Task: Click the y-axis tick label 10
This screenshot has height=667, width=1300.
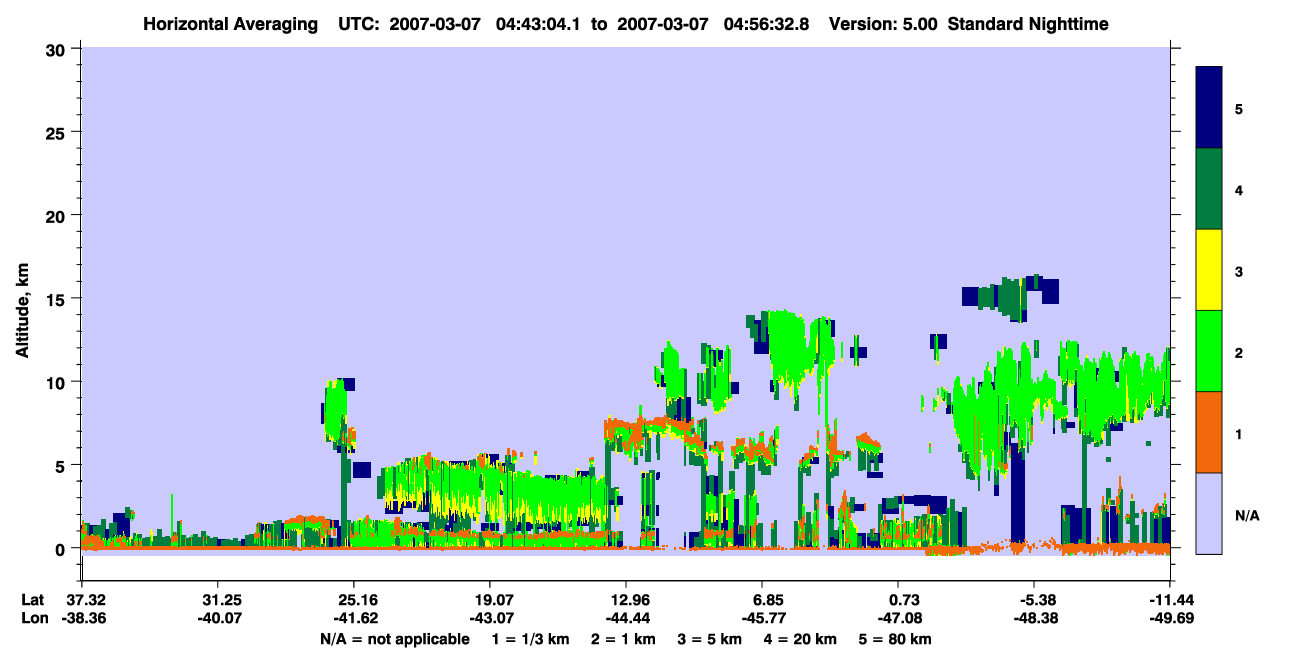Action: click(58, 382)
